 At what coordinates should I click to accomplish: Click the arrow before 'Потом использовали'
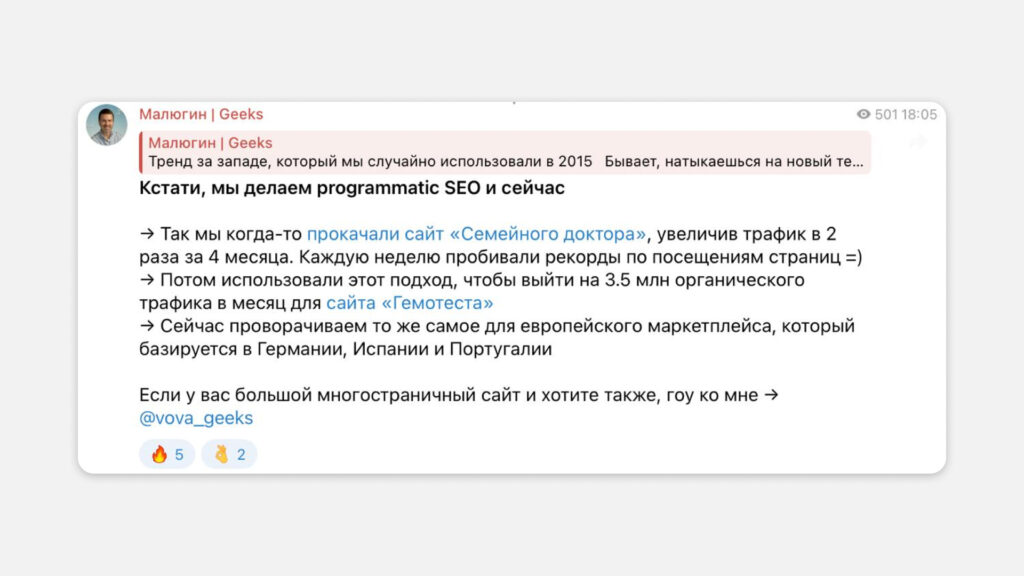tap(147, 280)
